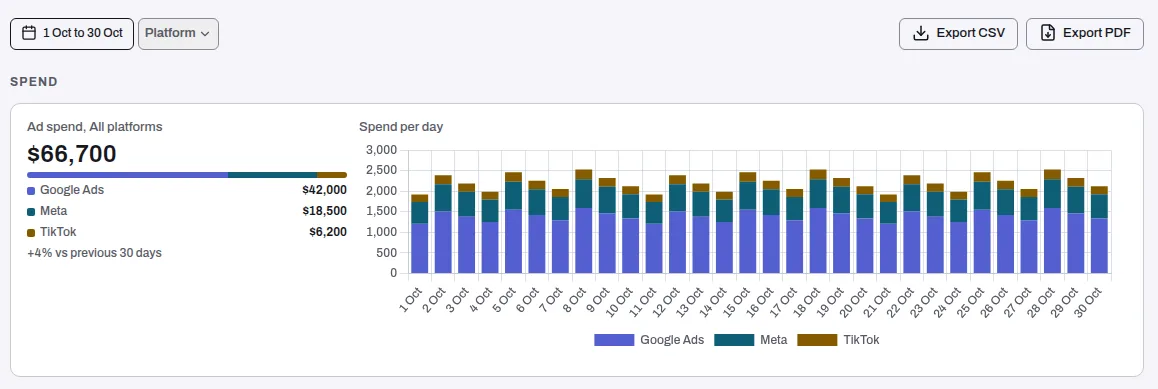Click the $6,200 TikTok amount
The image size is (1158, 389).
tap(328, 232)
